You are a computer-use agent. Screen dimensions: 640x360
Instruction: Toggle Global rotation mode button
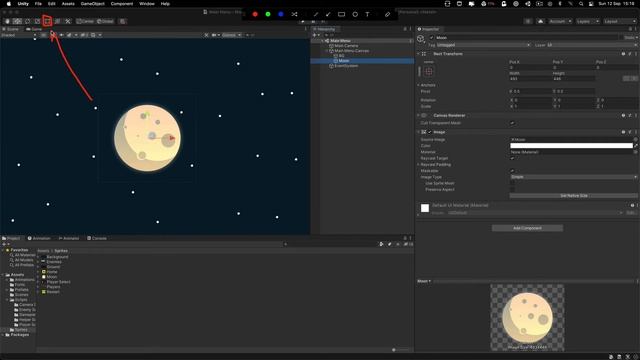click(x=105, y=21)
